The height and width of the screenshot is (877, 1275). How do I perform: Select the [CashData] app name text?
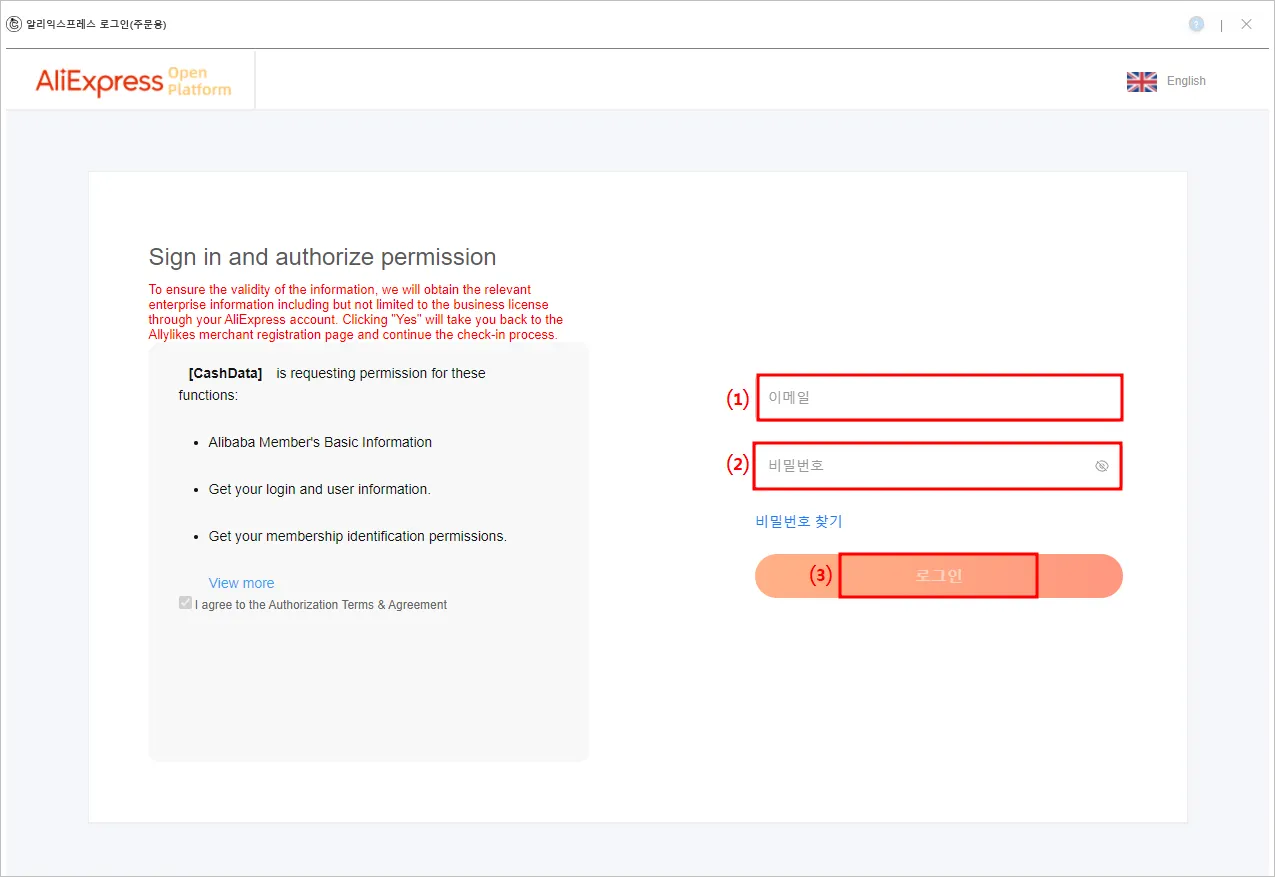[225, 373]
